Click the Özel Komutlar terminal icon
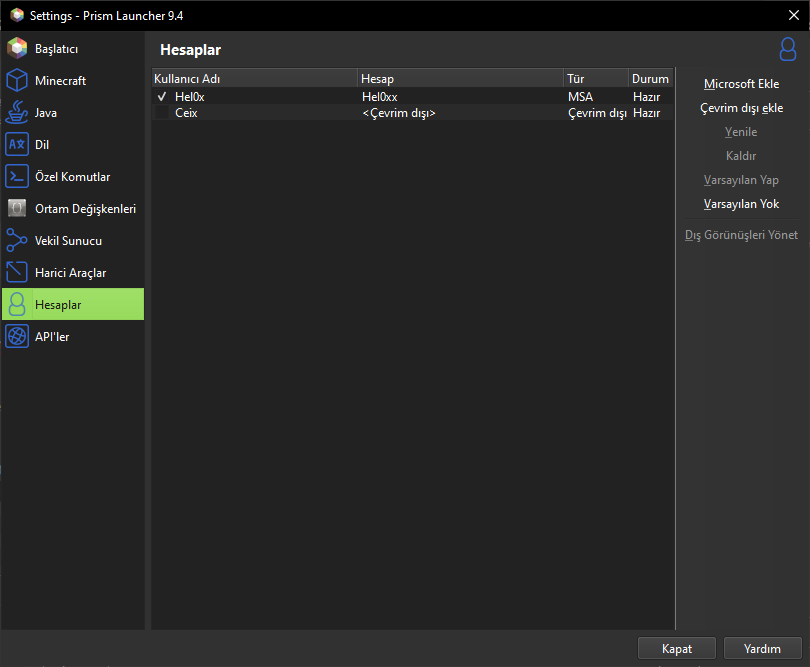 [17, 177]
